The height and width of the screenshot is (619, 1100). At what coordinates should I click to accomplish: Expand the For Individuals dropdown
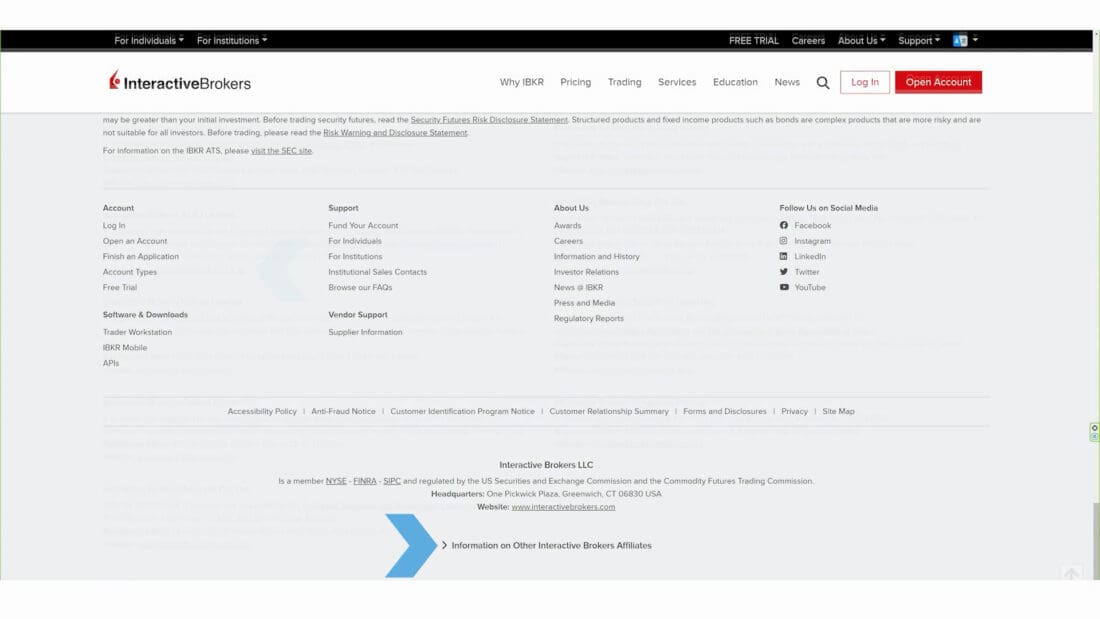(149, 41)
